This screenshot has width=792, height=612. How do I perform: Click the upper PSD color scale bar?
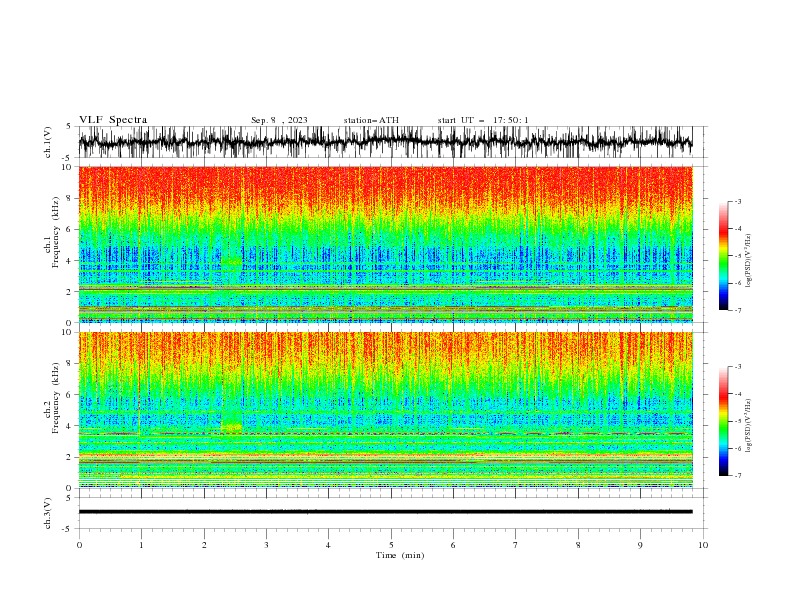[723, 256]
